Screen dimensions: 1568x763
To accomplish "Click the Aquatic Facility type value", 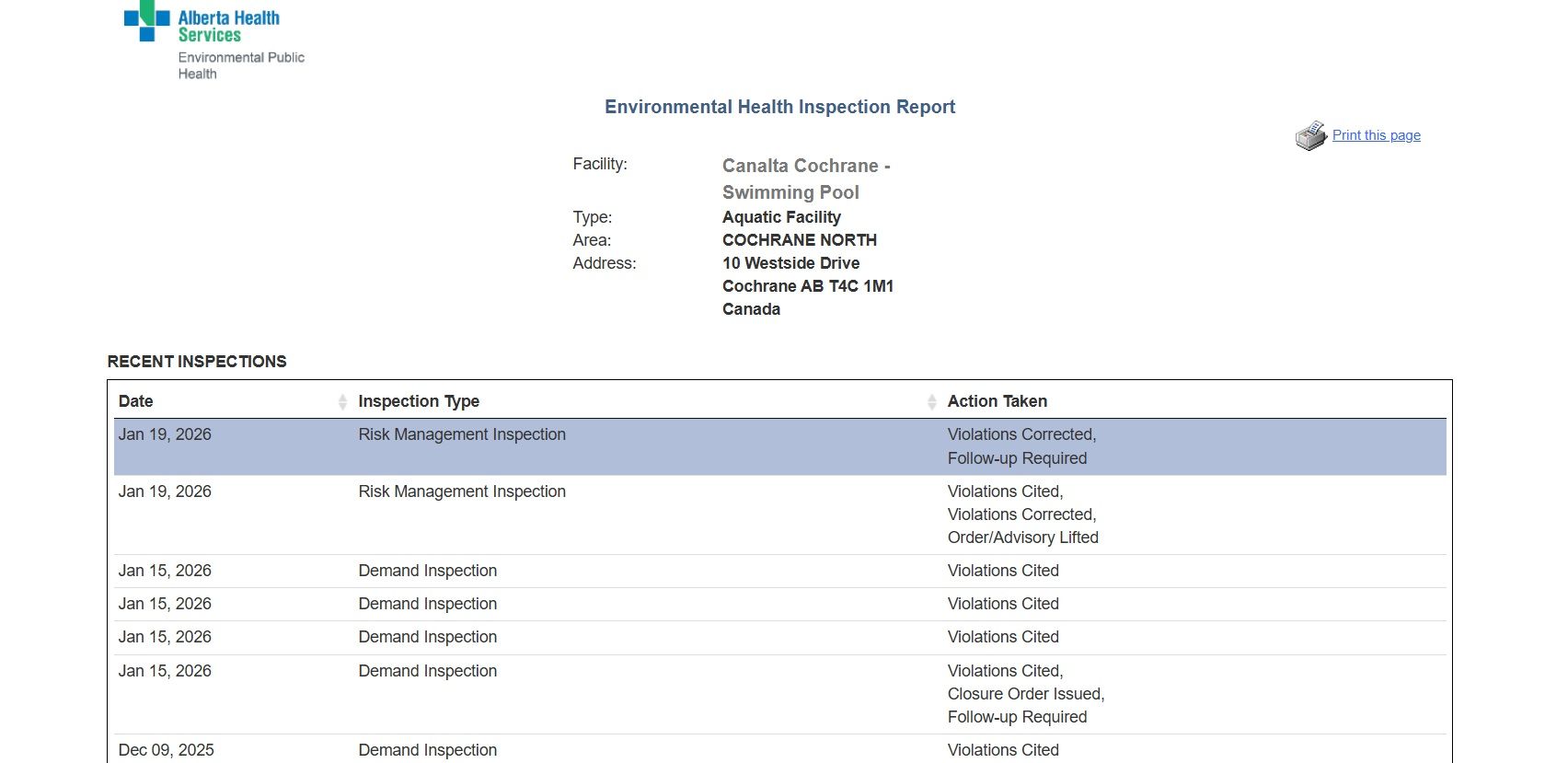I will (781, 217).
